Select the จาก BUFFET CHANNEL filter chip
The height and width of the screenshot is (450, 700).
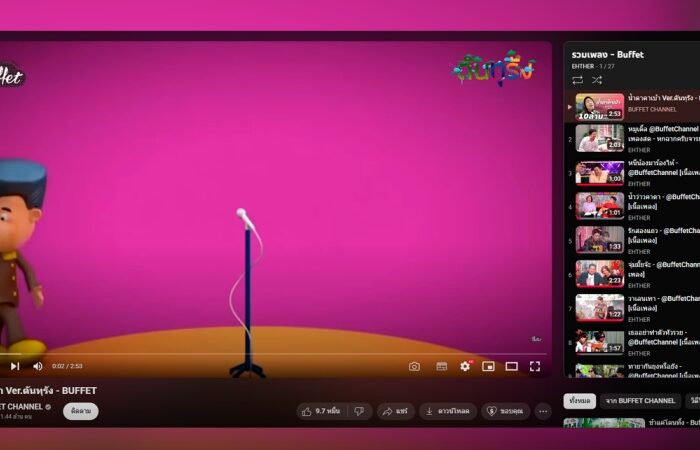(x=640, y=401)
